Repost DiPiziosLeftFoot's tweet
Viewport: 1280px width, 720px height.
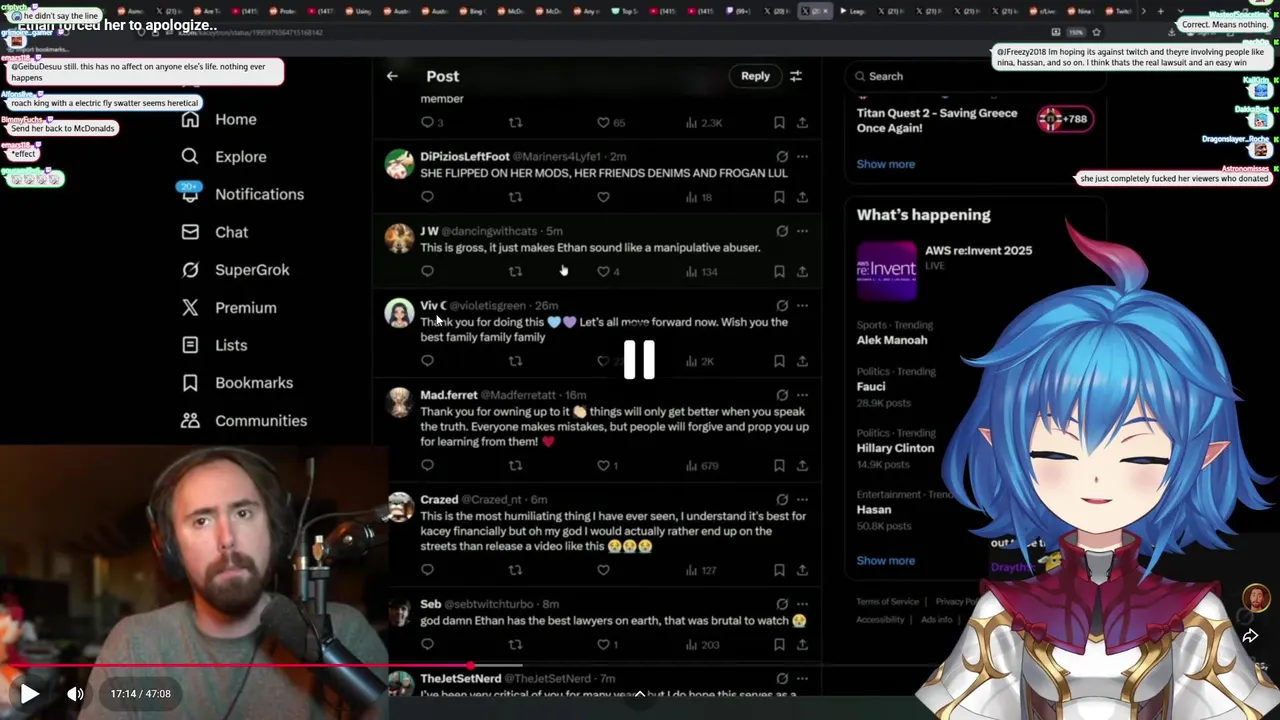click(515, 197)
